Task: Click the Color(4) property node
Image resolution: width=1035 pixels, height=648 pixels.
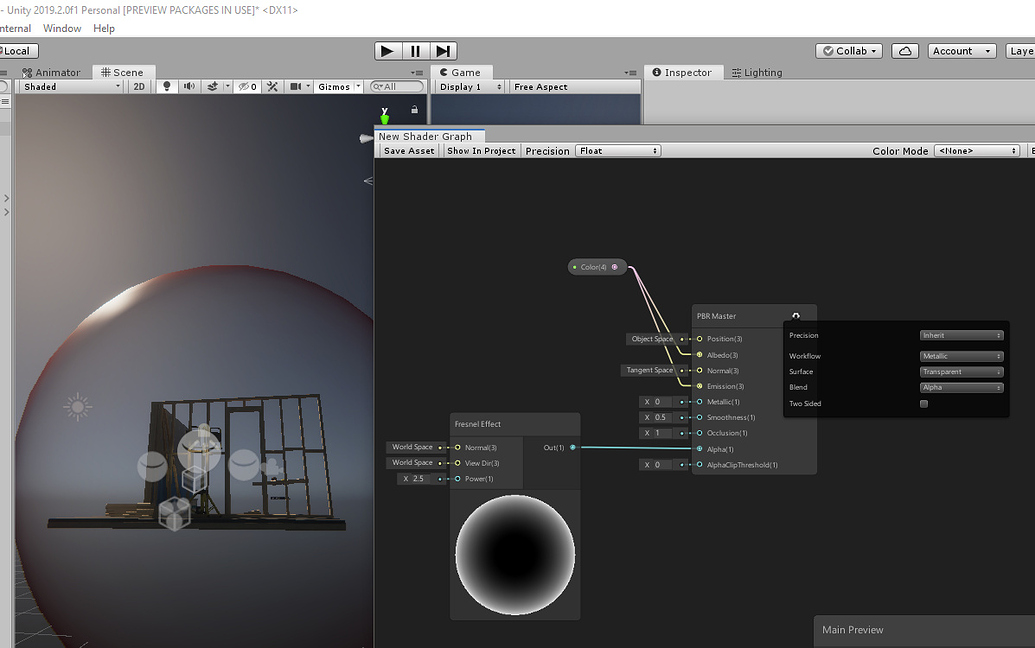Action: pos(597,267)
